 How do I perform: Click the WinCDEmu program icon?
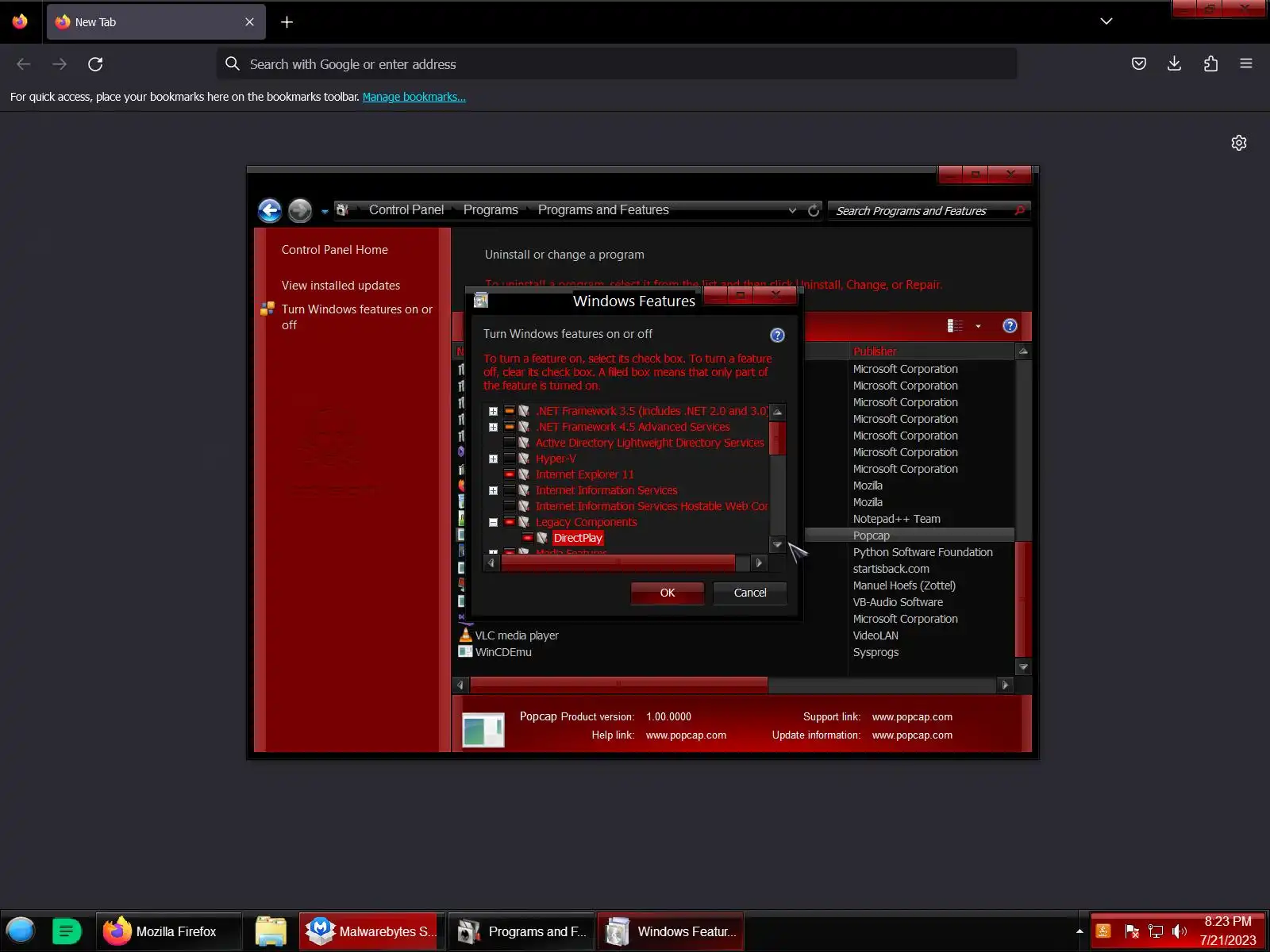(x=465, y=651)
